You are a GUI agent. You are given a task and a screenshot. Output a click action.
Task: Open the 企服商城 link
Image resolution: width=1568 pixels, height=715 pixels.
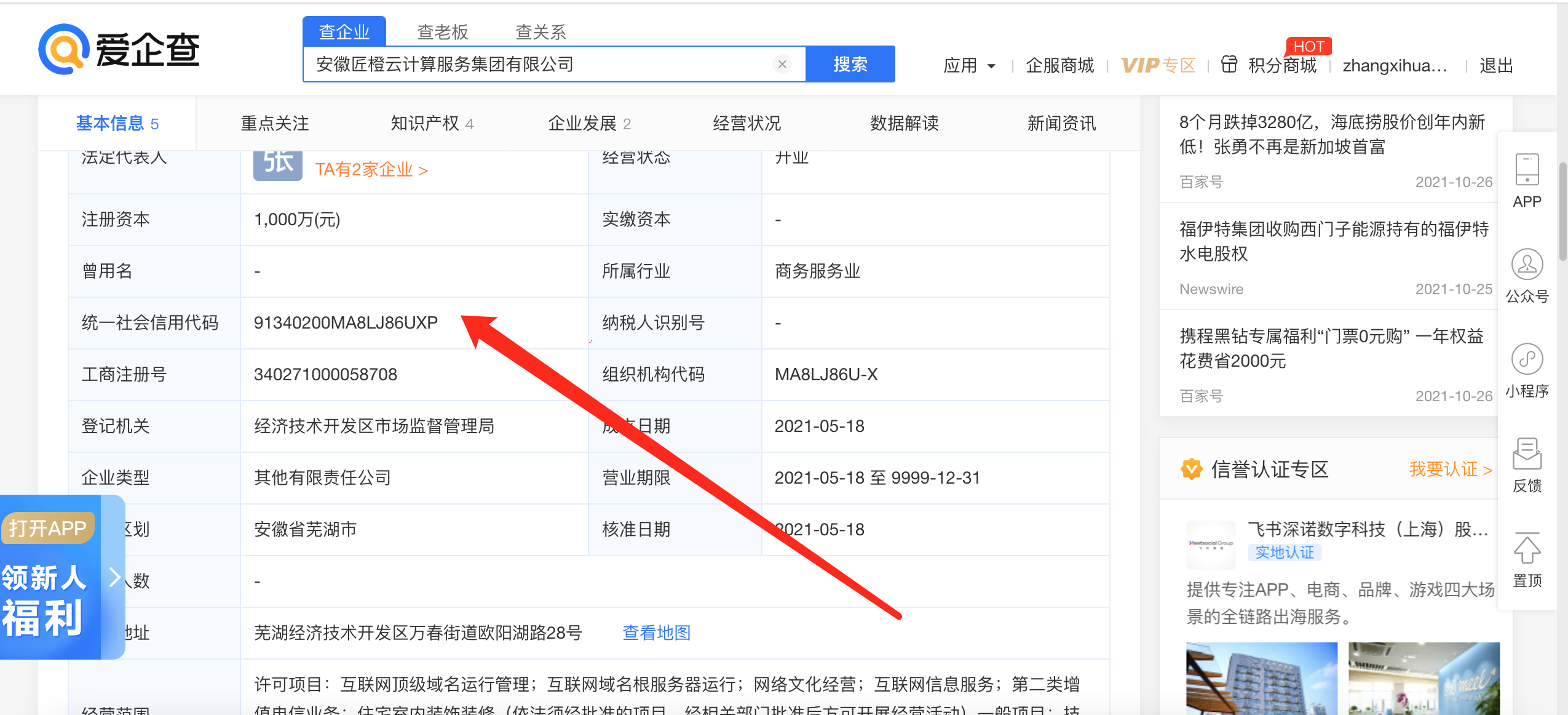pos(1059,65)
